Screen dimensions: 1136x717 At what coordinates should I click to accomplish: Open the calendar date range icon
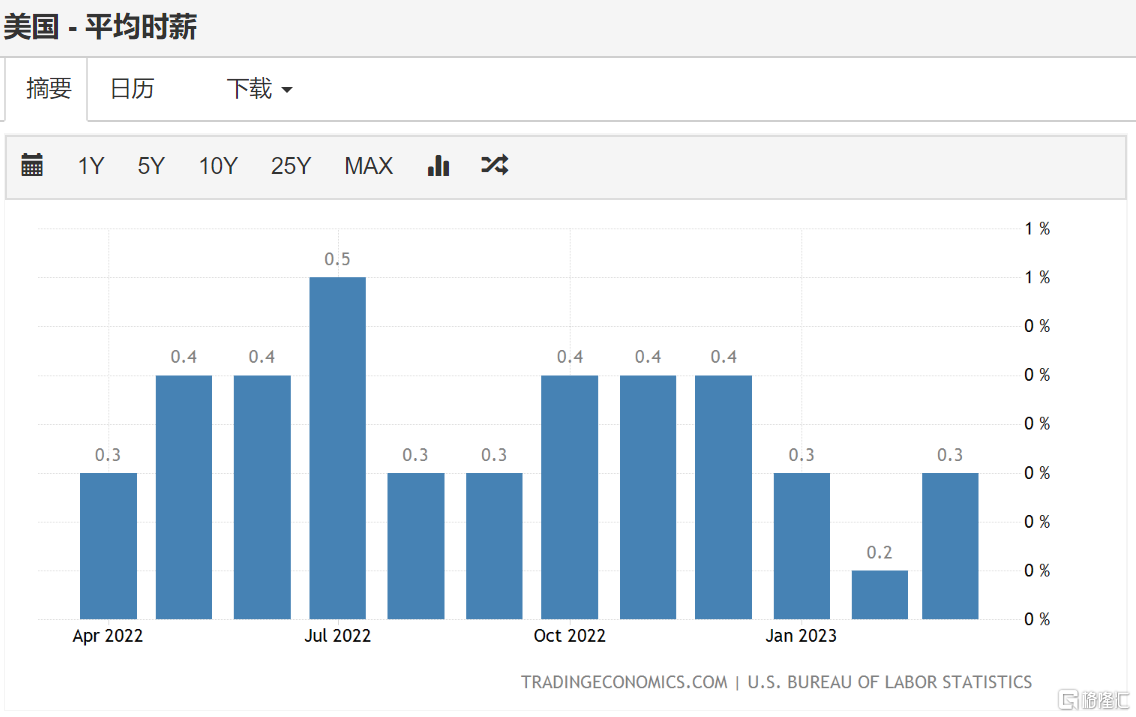click(32, 165)
